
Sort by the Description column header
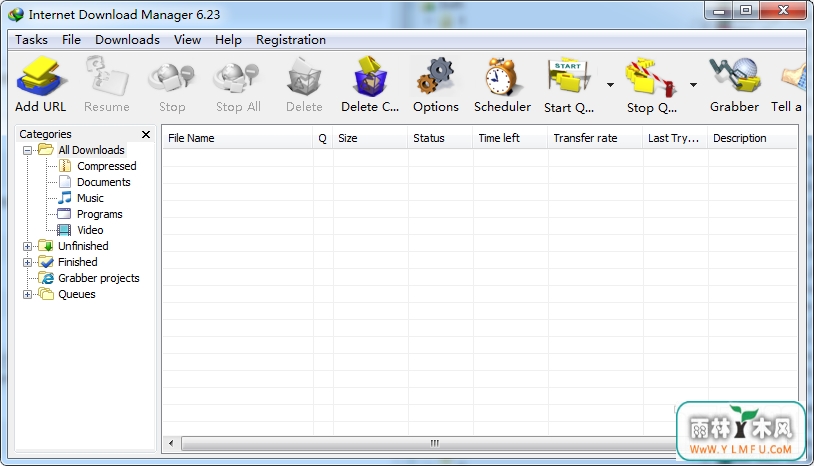pos(753,138)
